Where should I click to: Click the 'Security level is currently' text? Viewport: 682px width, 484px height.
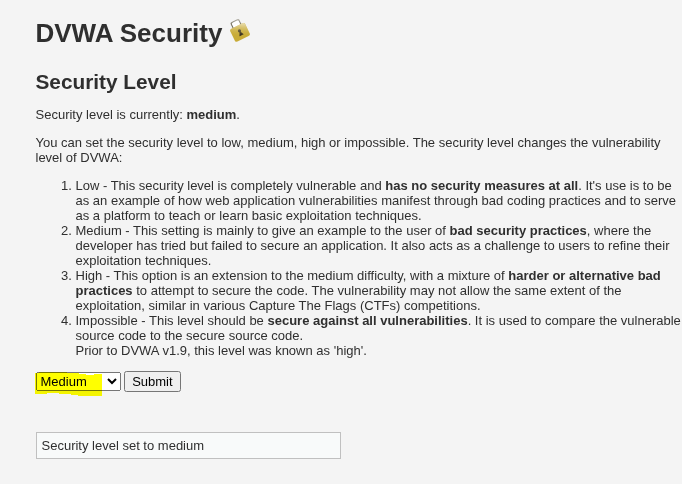pos(109,115)
